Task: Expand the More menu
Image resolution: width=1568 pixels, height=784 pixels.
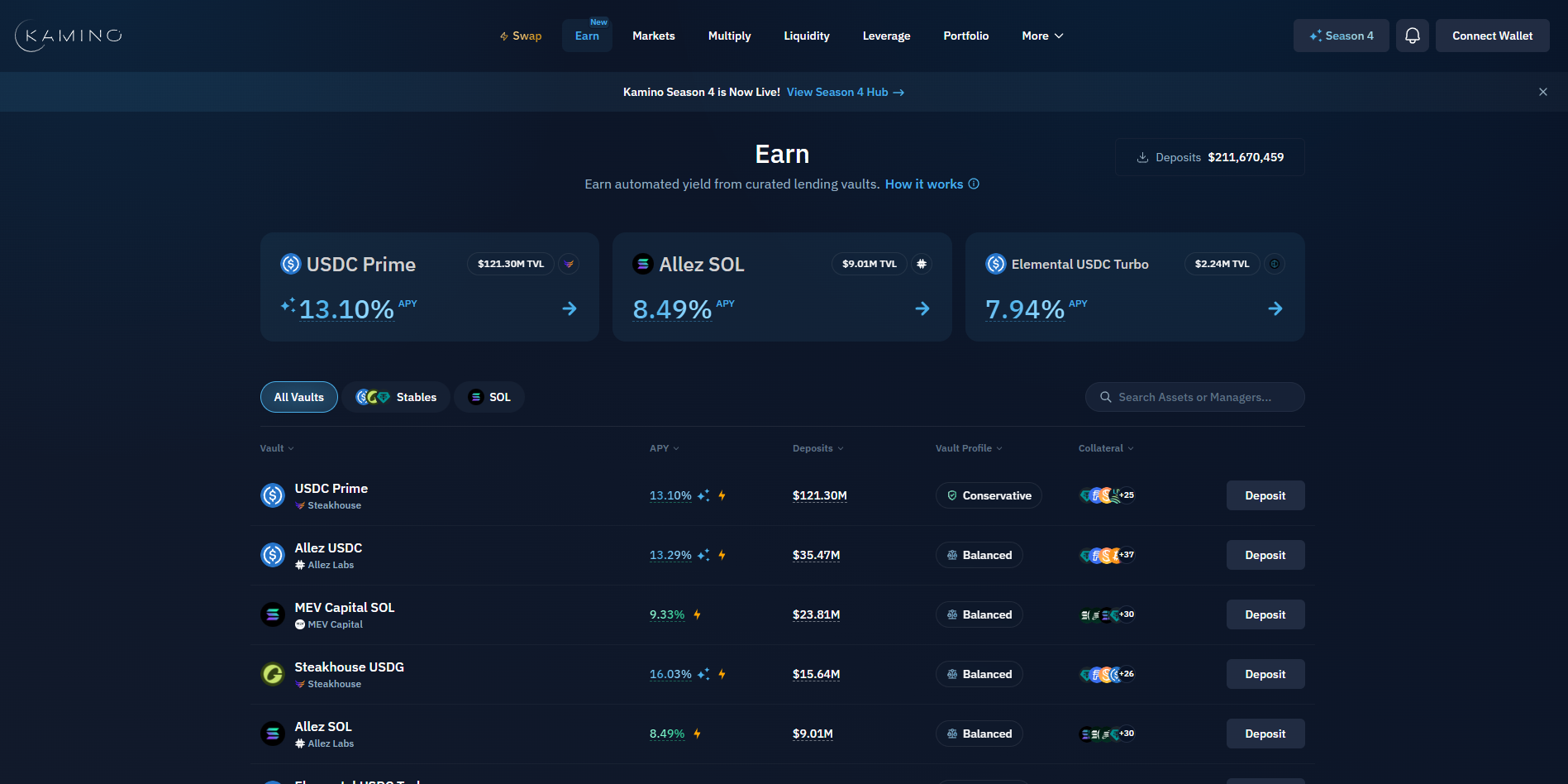Action: (x=1042, y=36)
